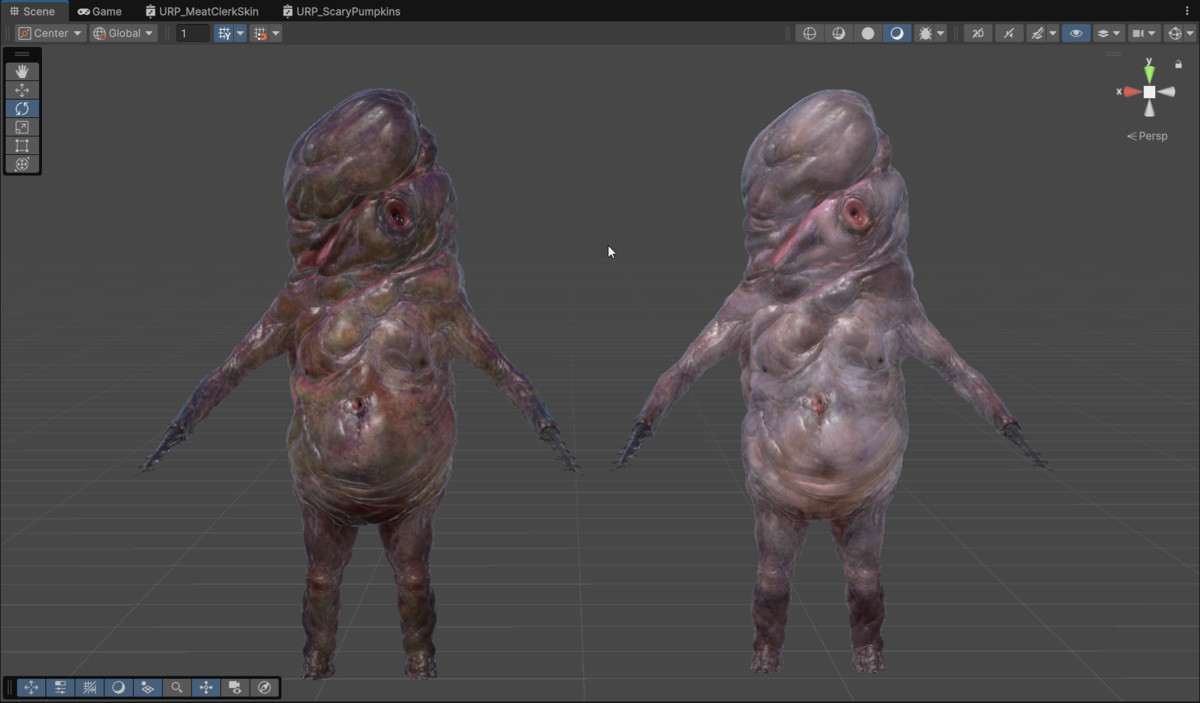Toggle the cameras overlay icon
Image resolution: width=1200 pixels, height=703 pixels.
point(235,687)
